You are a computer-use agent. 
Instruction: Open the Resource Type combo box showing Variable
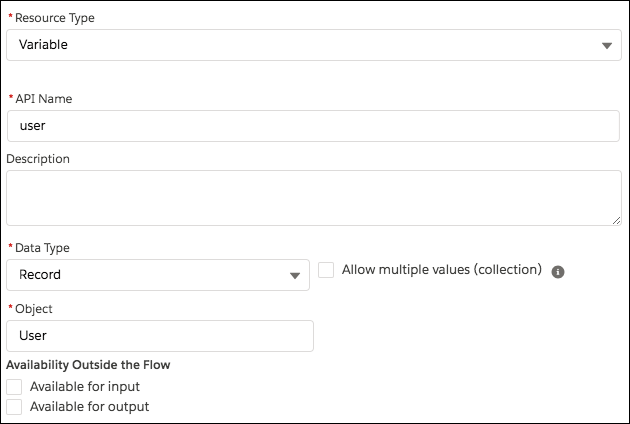[x=300, y=45]
